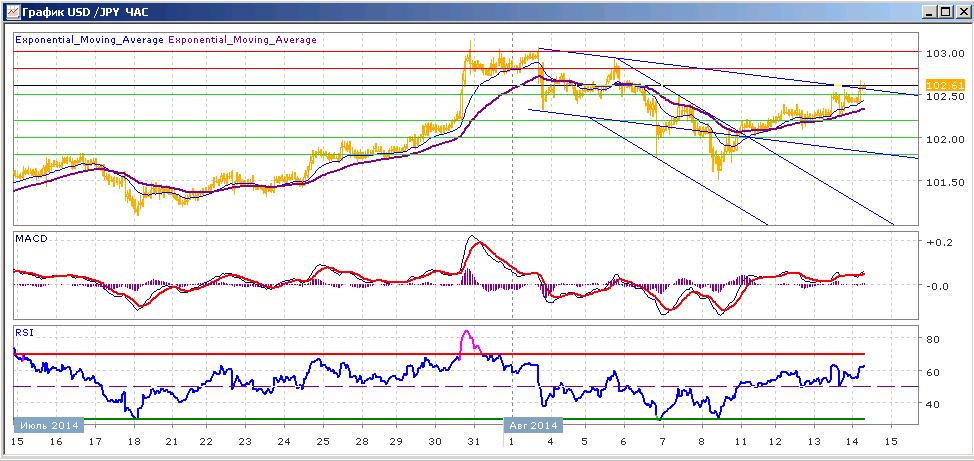974x461 pixels.
Task: Click the RSI panel label
Action: (x=24, y=332)
